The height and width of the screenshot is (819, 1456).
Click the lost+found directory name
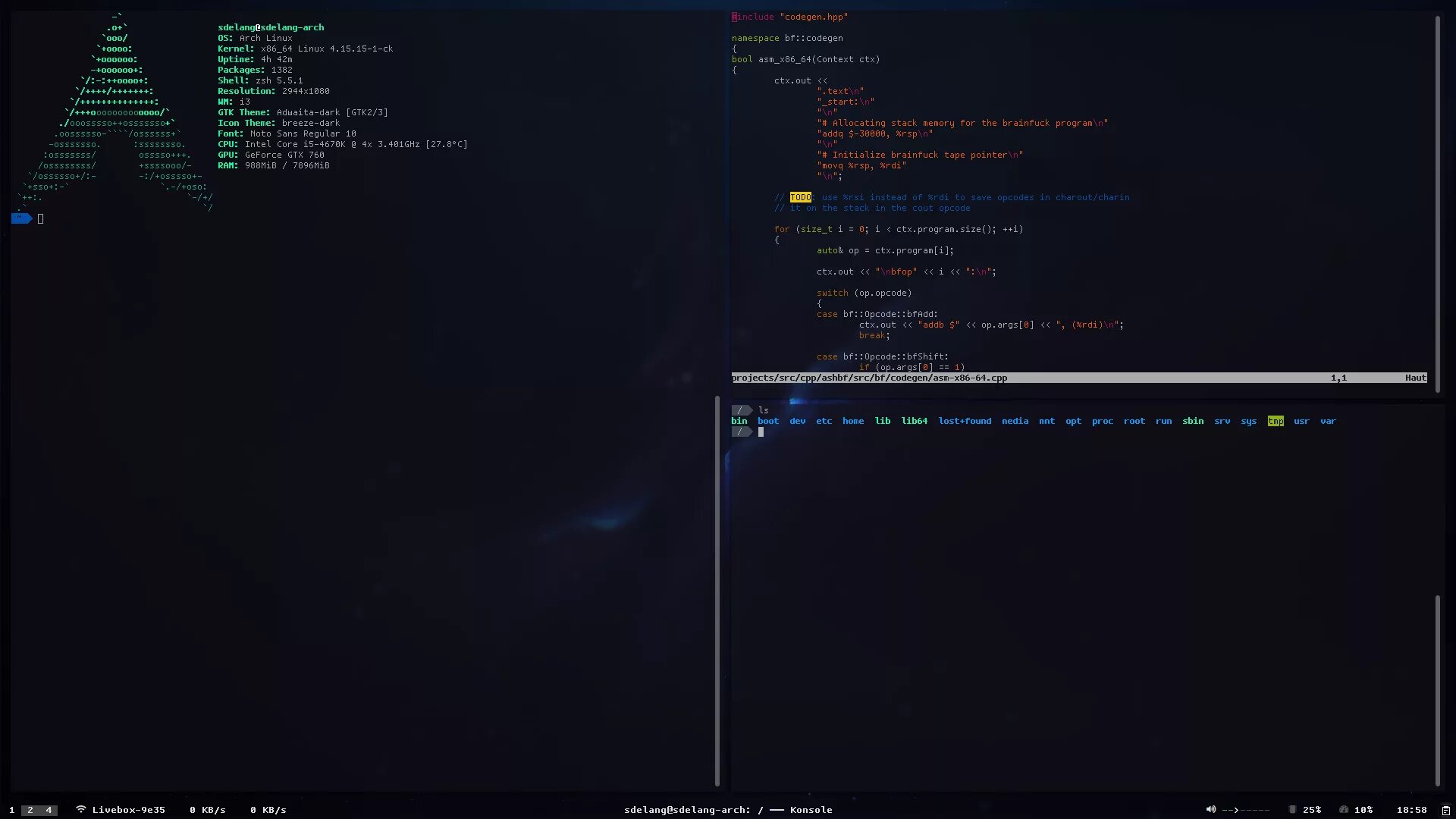point(965,421)
